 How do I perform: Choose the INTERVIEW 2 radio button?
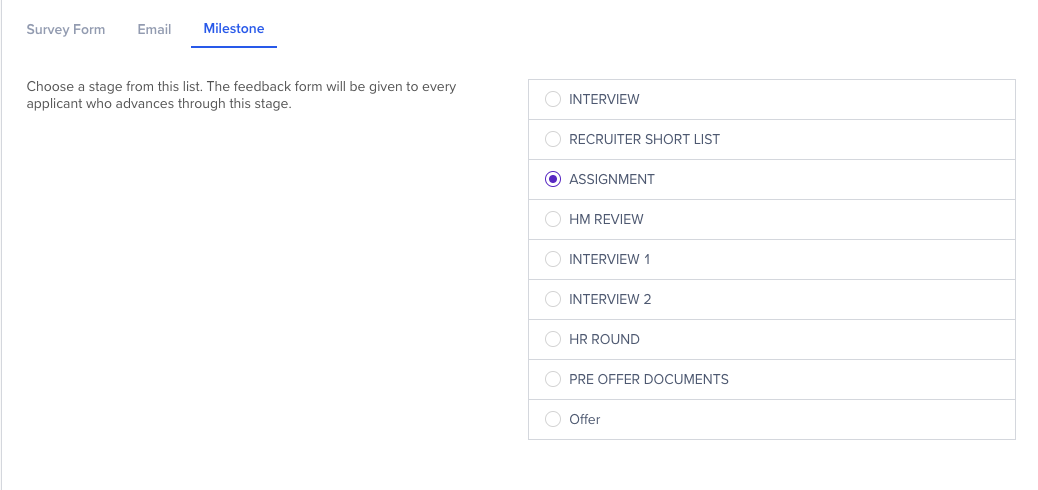click(553, 299)
